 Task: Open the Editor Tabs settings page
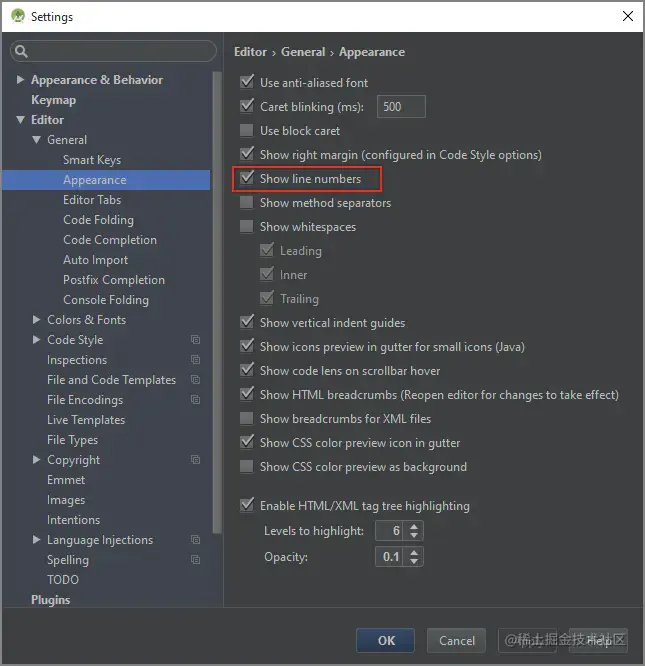coord(92,200)
